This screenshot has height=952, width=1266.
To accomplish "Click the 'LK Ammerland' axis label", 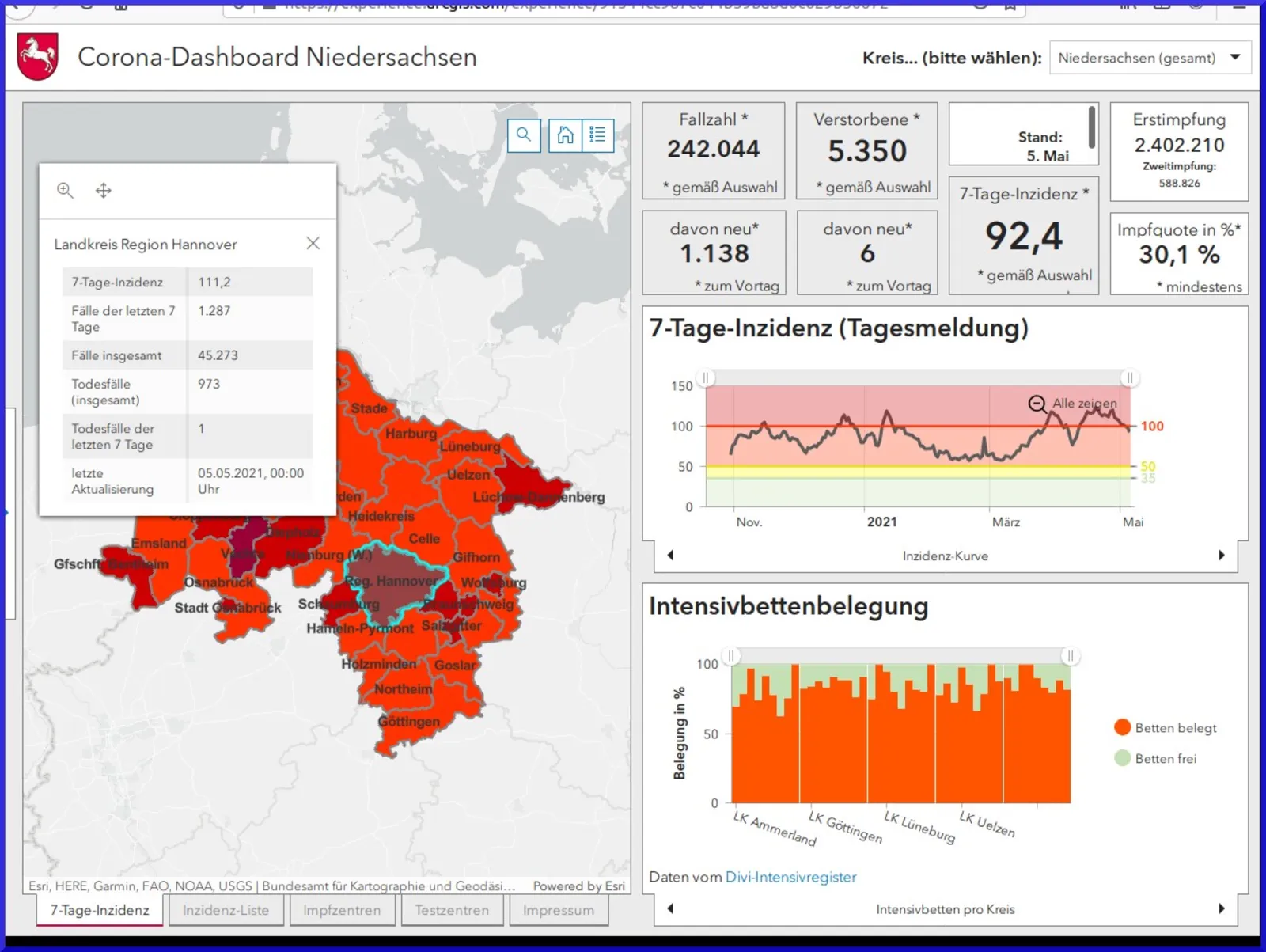I will 775,829.
